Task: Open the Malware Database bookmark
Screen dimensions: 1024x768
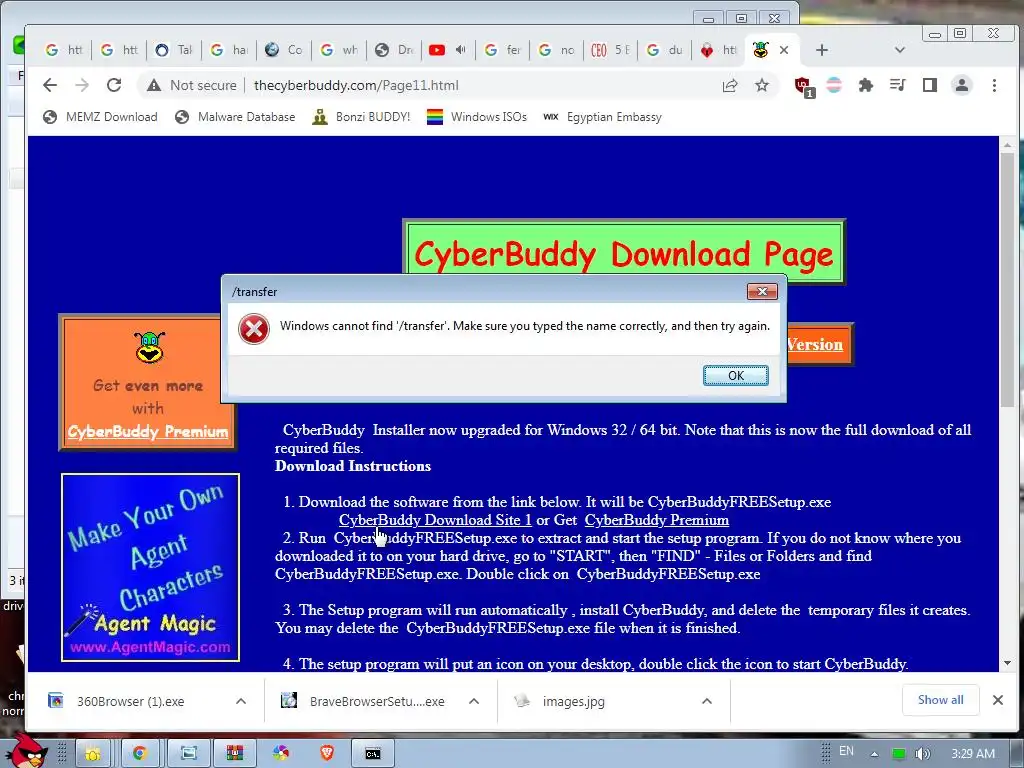Action: tap(235, 117)
